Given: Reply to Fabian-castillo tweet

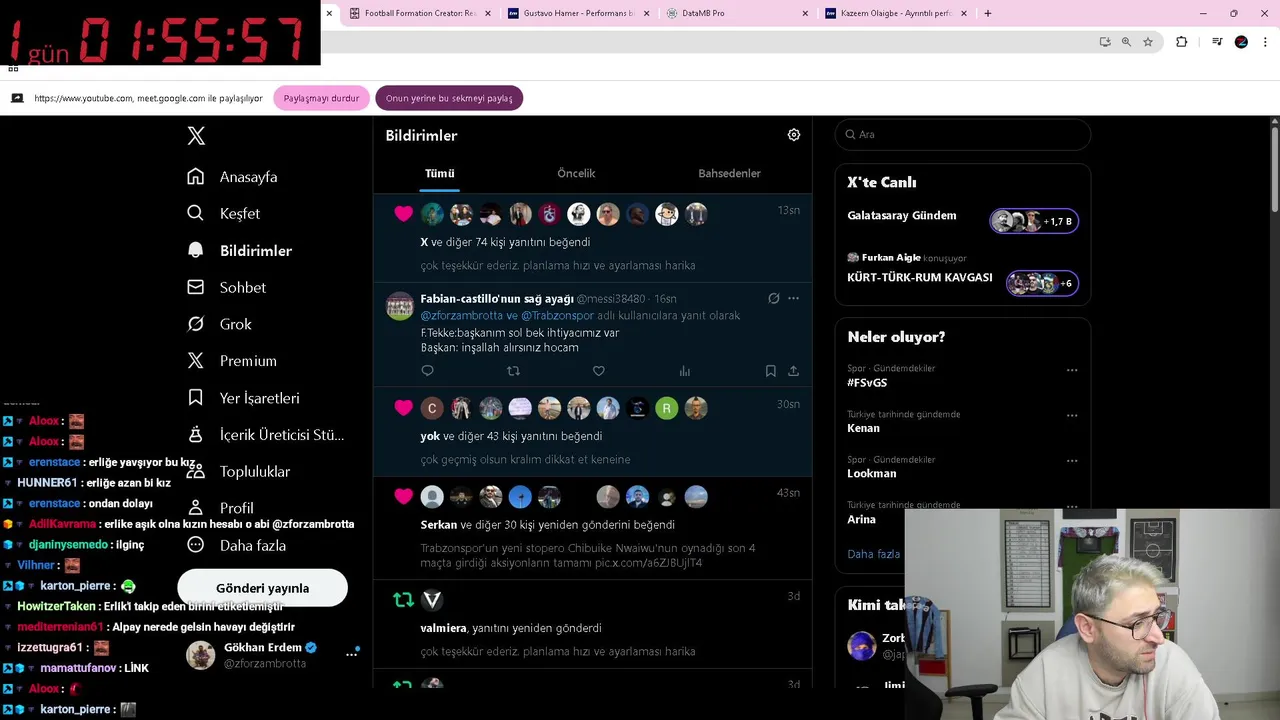Looking at the screenshot, I should 427,371.
